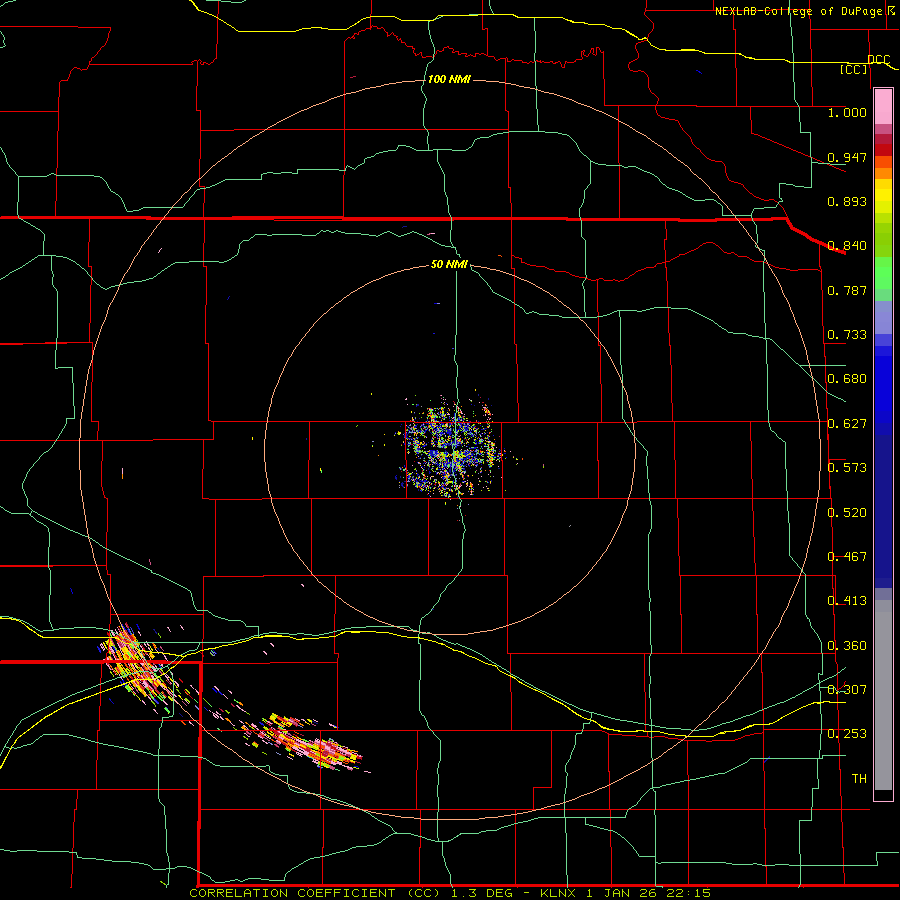This screenshot has width=900, height=900.
Task: Select the "[CC]" unit label above the color bar
Action: (x=854, y=69)
